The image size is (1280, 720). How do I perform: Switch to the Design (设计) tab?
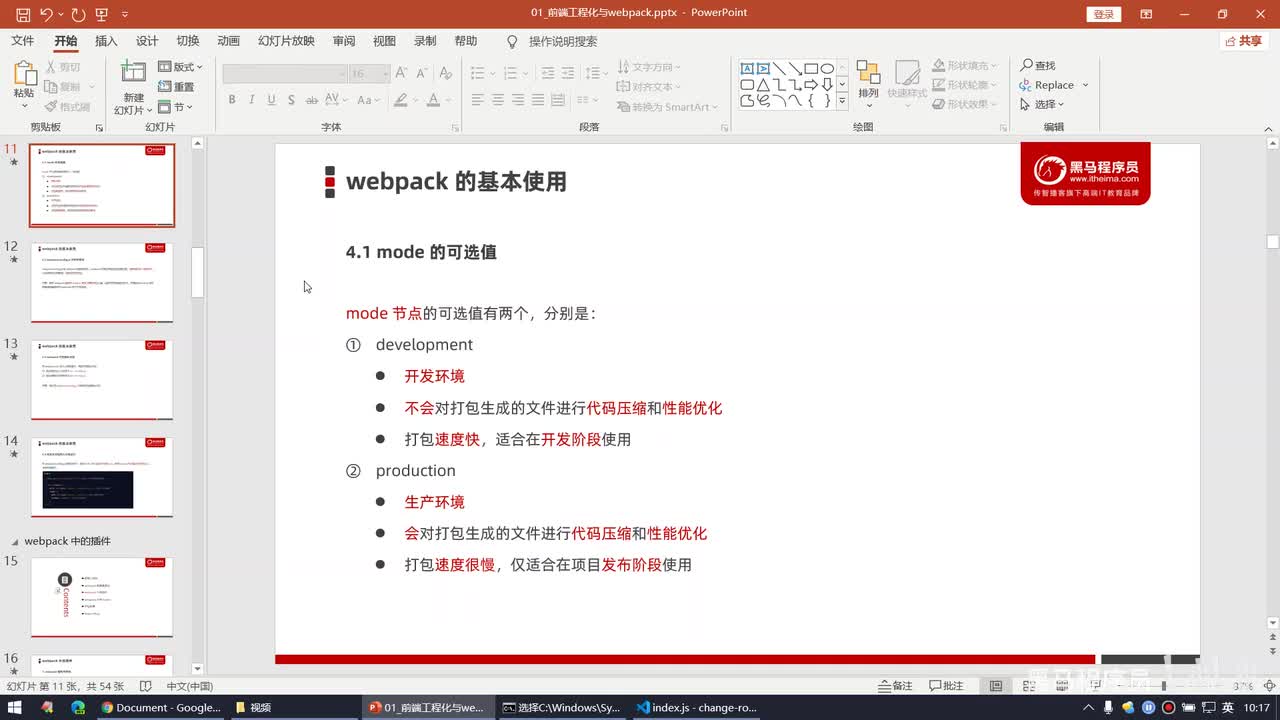[147, 41]
